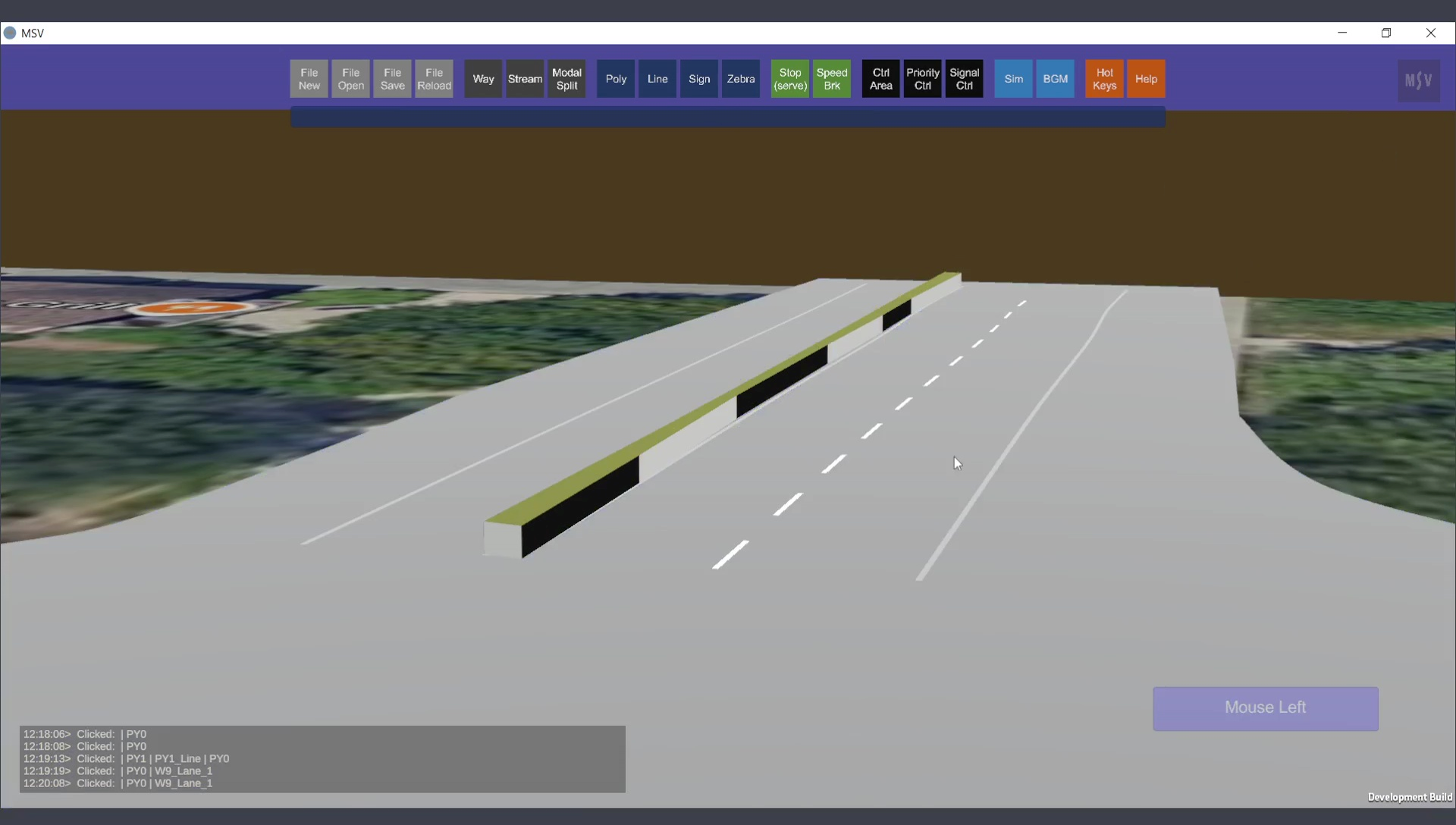Select the Zebra crossing tool
Image resolution: width=1456 pixels, height=825 pixels.
741,79
